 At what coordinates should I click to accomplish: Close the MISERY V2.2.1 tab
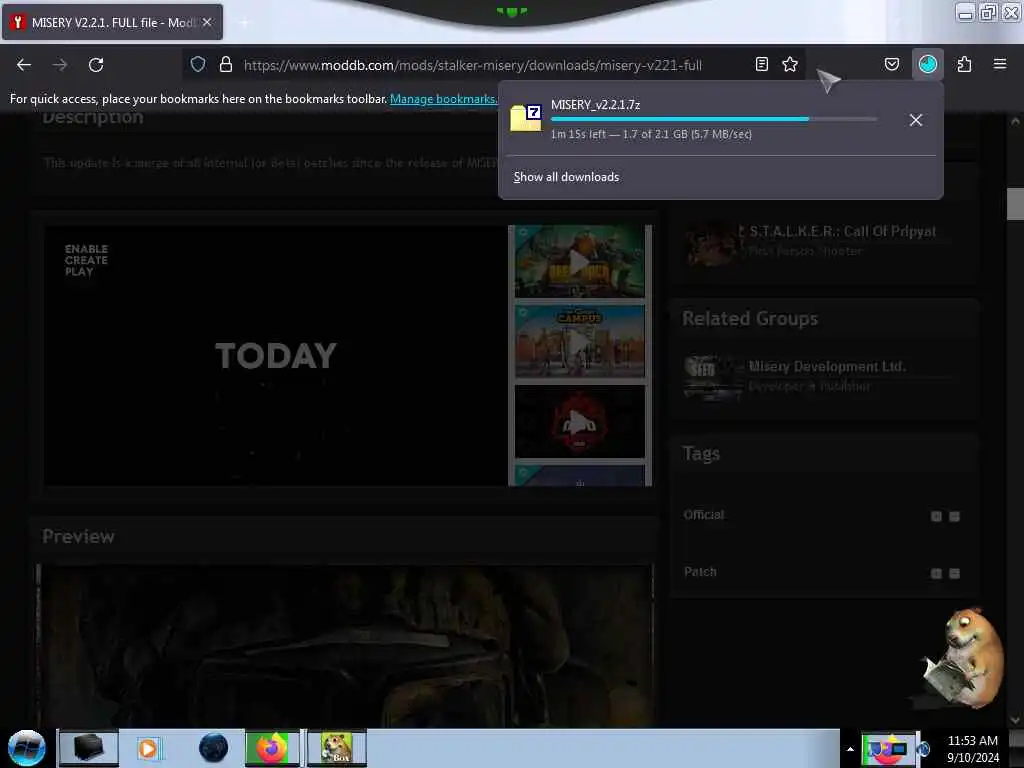(x=207, y=22)
